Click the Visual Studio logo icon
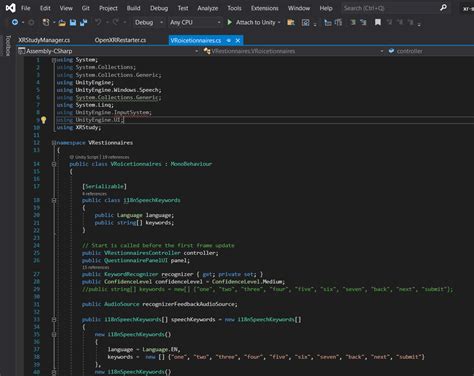The image size is (474, 376). 10,8
